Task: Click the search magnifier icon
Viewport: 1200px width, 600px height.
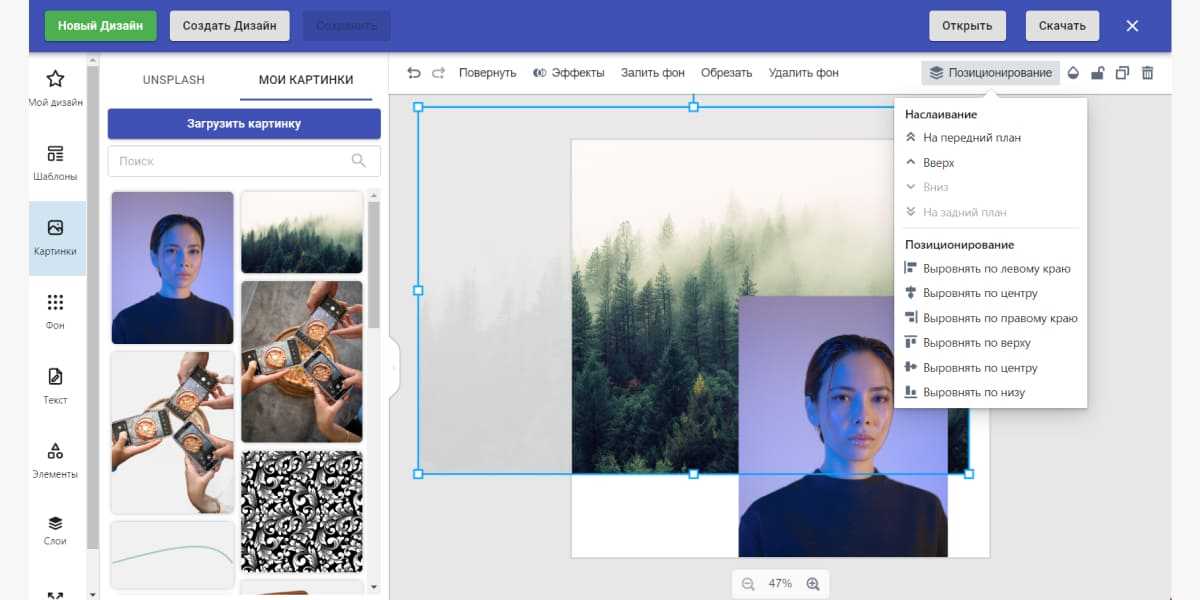Action: click(x=359, y=161)
